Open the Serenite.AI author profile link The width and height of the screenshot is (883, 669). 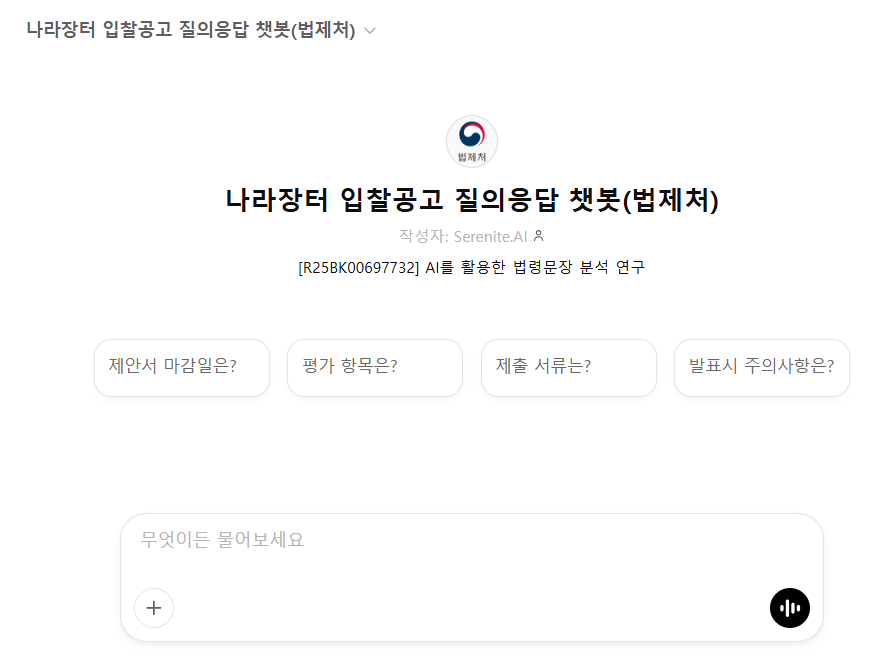[490, 236]
